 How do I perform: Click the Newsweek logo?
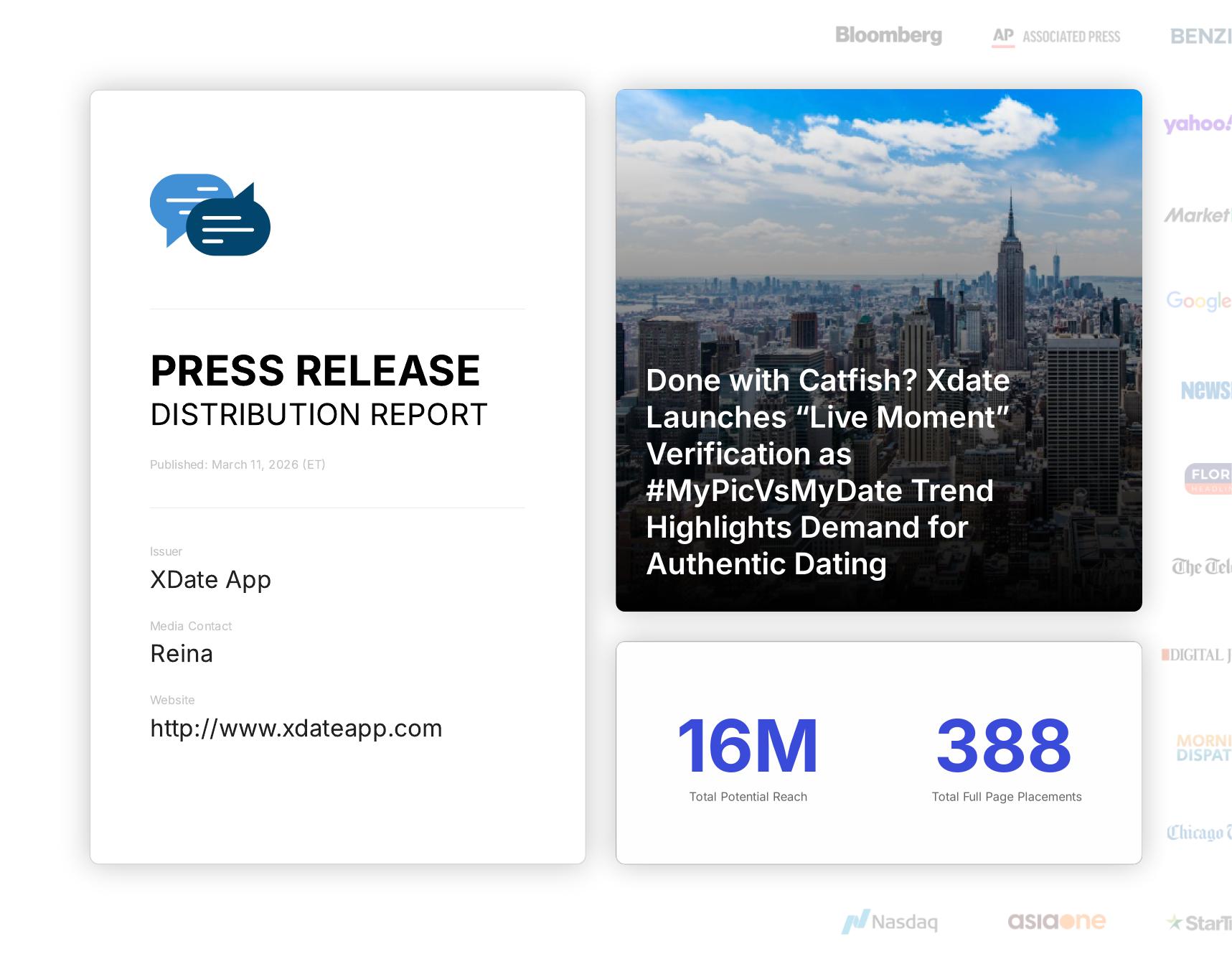click(x=1206, y=390)
